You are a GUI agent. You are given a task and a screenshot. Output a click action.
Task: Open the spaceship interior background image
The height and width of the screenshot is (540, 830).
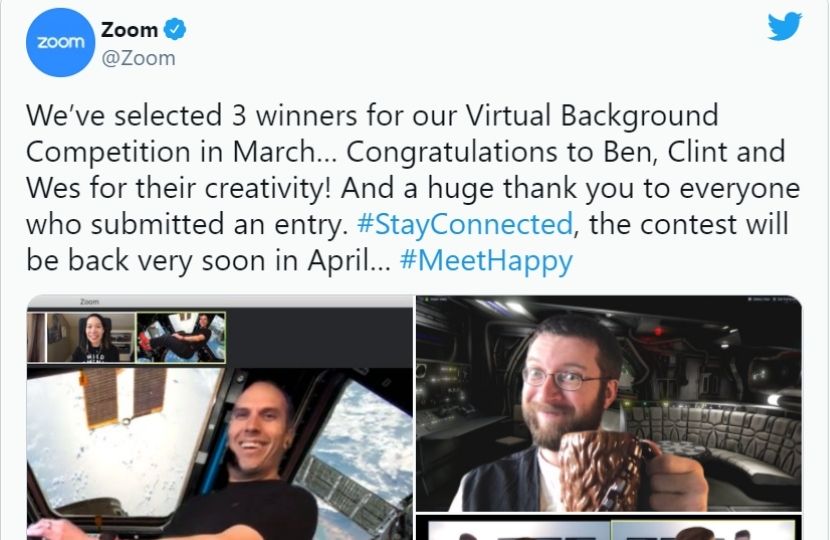click(x=609, y=404)
